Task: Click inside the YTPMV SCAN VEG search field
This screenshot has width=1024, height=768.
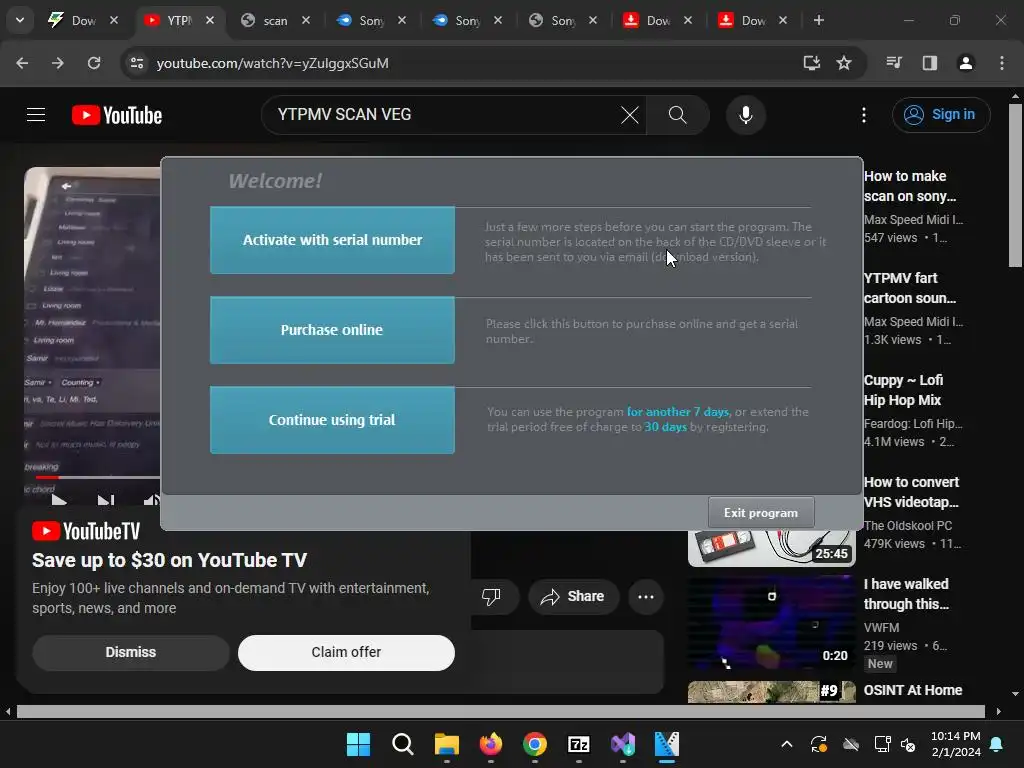Action: click(444, 115)
